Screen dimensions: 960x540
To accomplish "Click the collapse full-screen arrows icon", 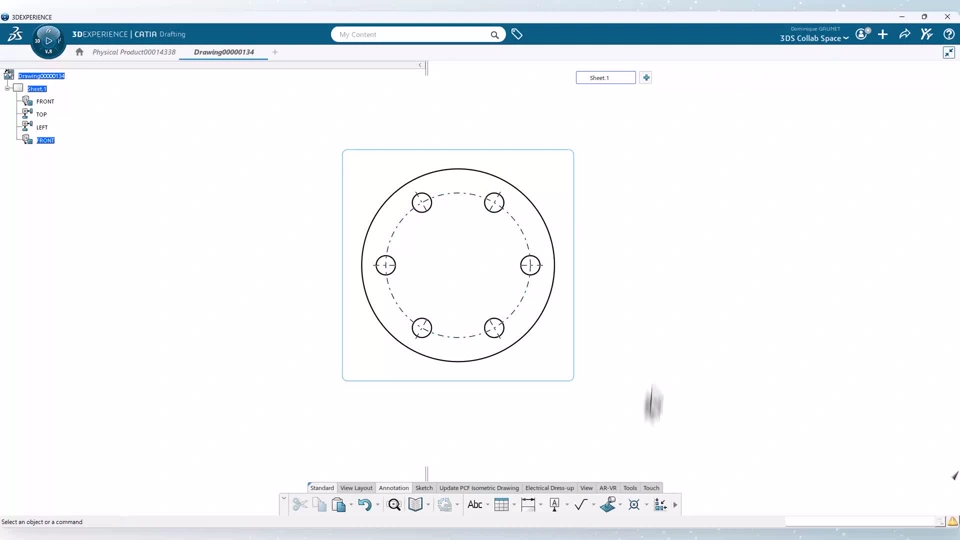I will tap(948, 53).
